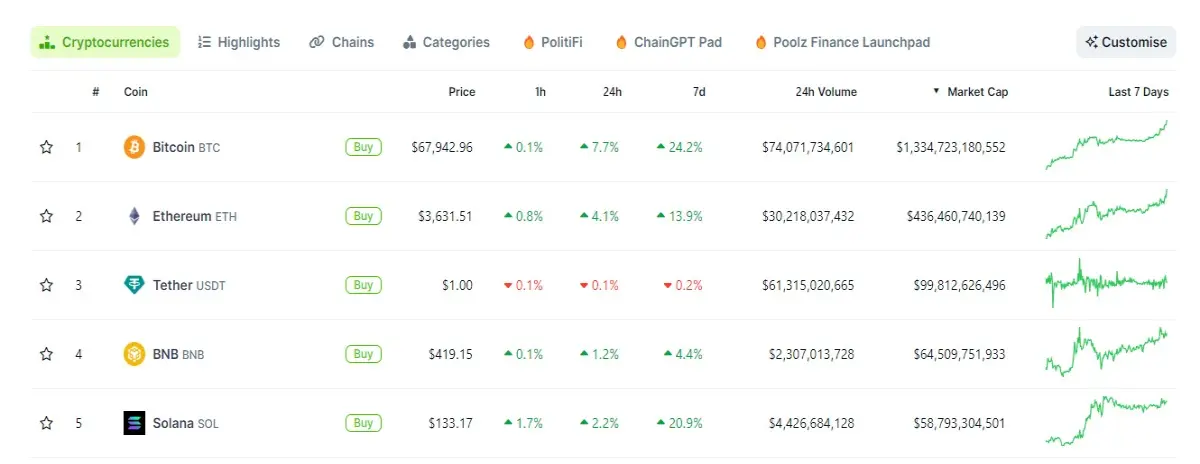Sort the table by 24h Volume header
The width and height of the screenshot is (1200, 464).
click(x=826, y=92)
